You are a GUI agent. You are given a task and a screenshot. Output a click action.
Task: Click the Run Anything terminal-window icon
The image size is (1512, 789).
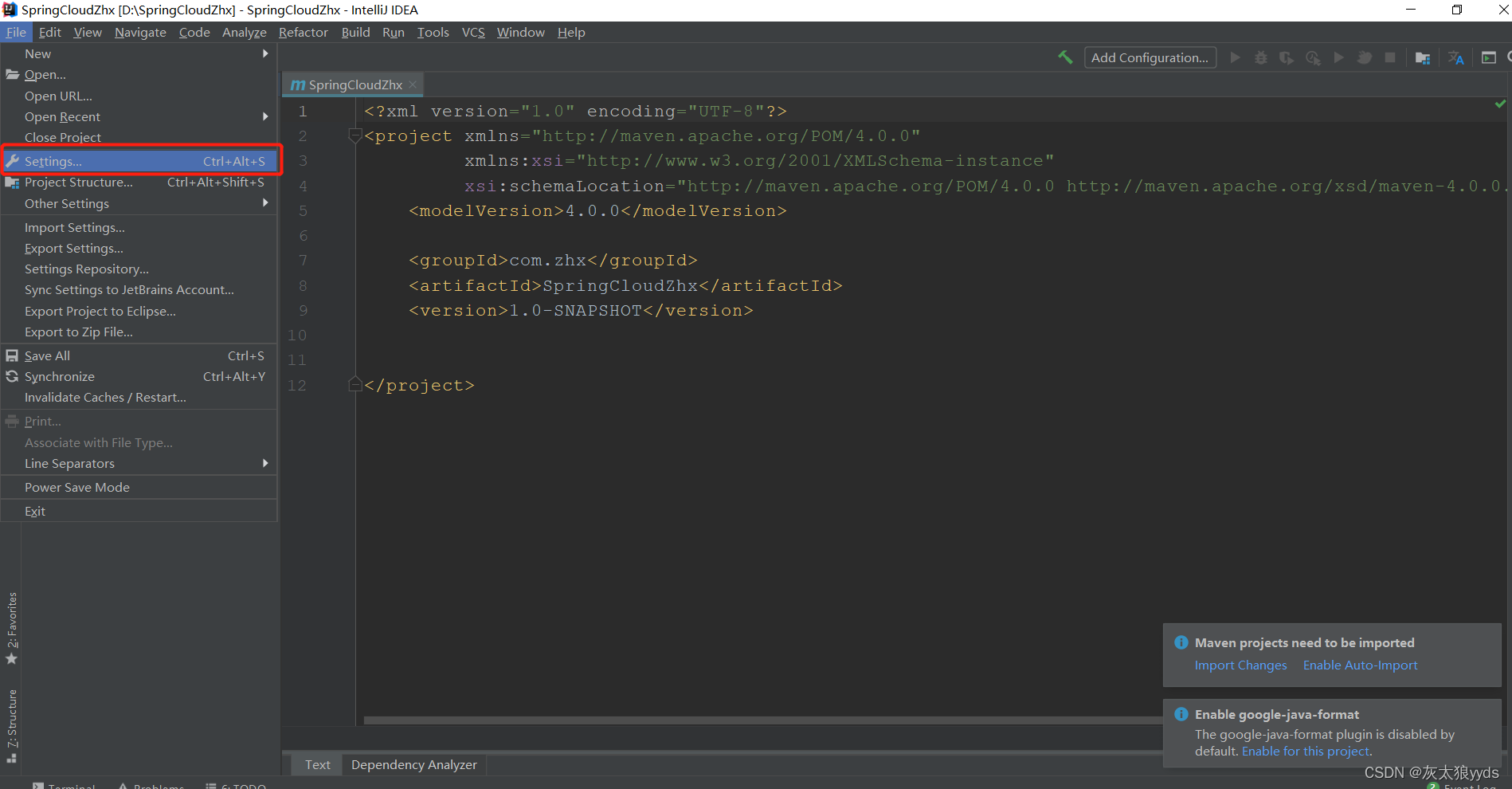[x=1489, y=57]
